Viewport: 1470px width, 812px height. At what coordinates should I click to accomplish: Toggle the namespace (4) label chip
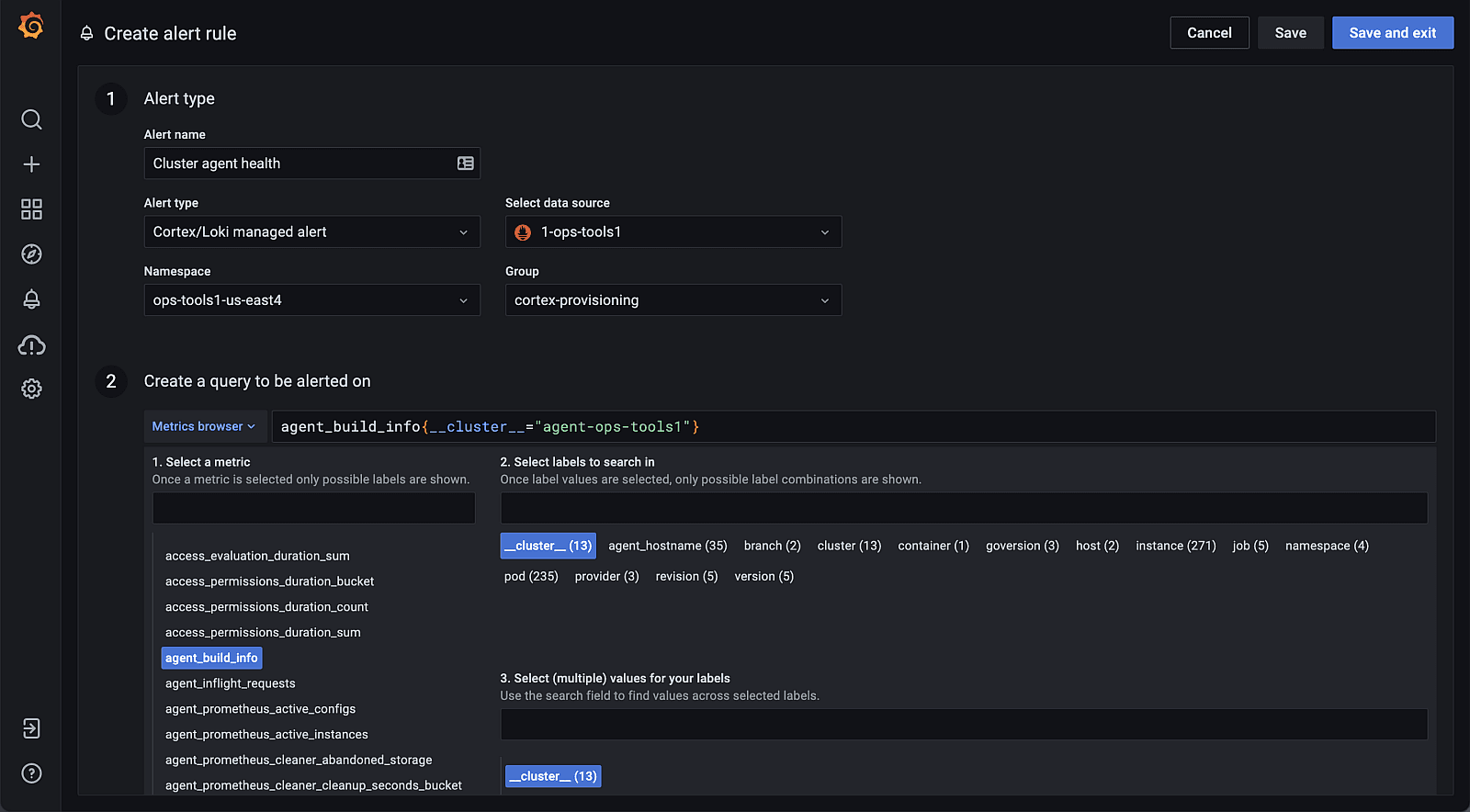point(1327,546)
